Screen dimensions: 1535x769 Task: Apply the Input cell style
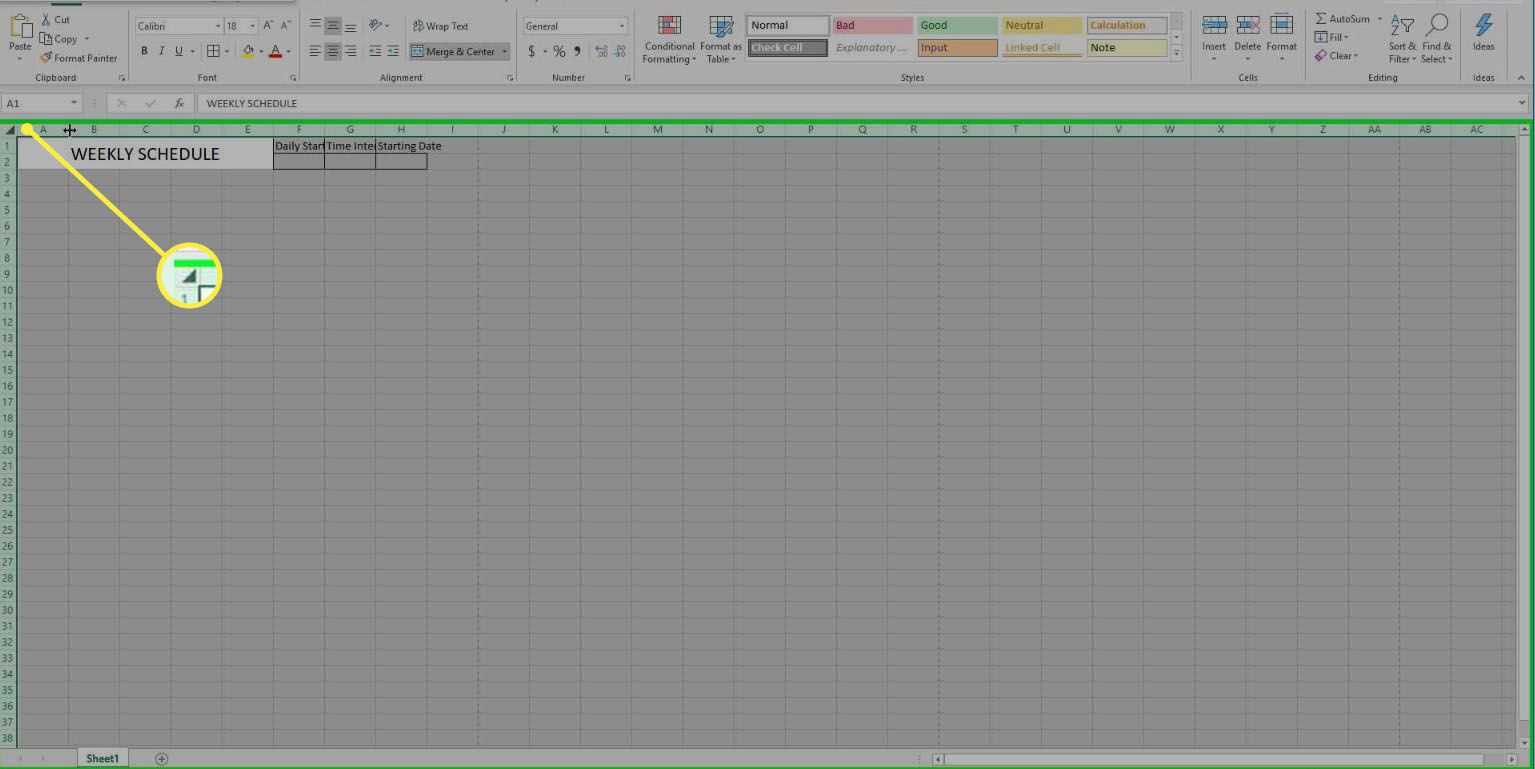(x=957, y=48)
